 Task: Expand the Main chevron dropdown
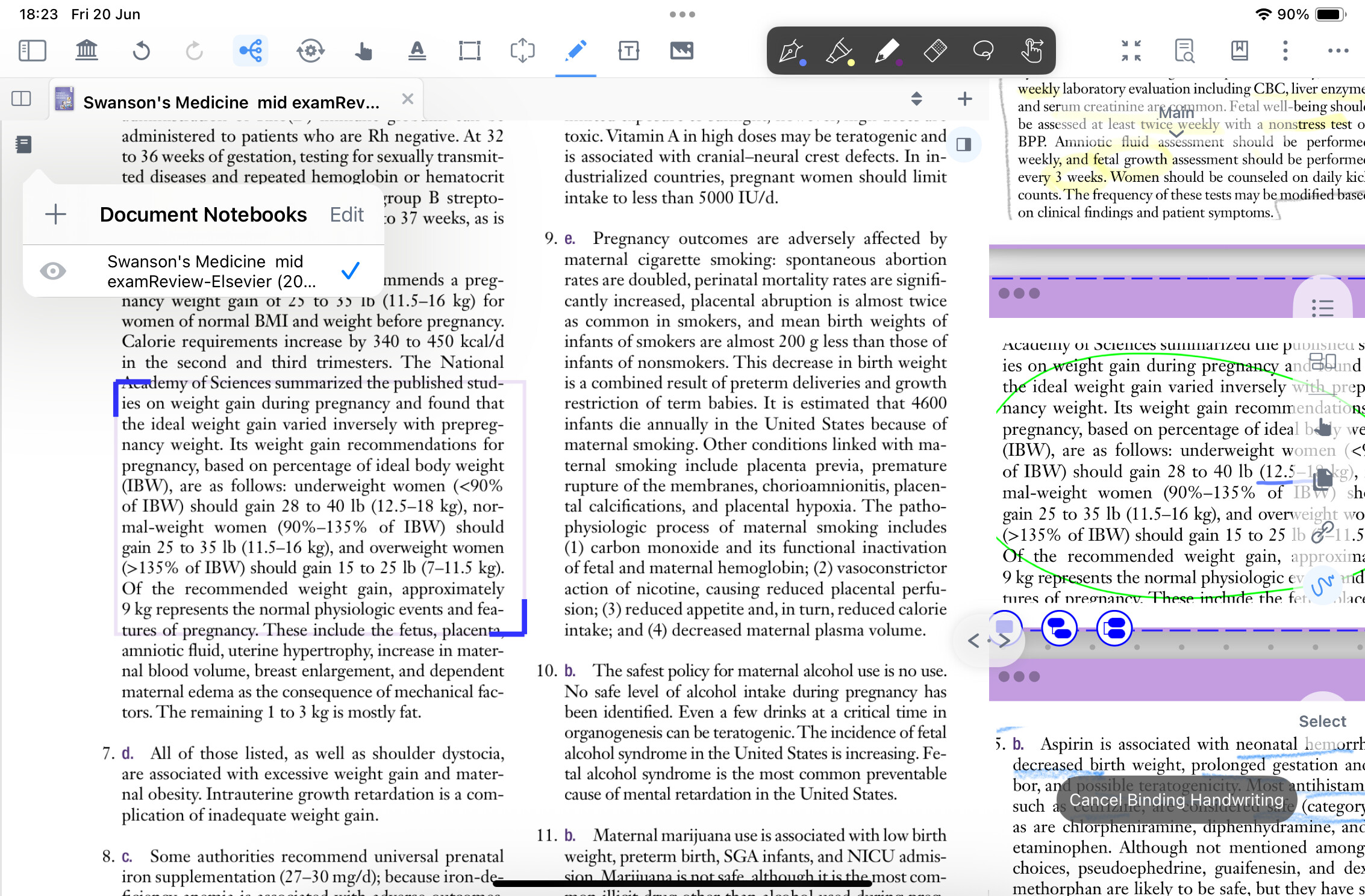coord(1176,134)
